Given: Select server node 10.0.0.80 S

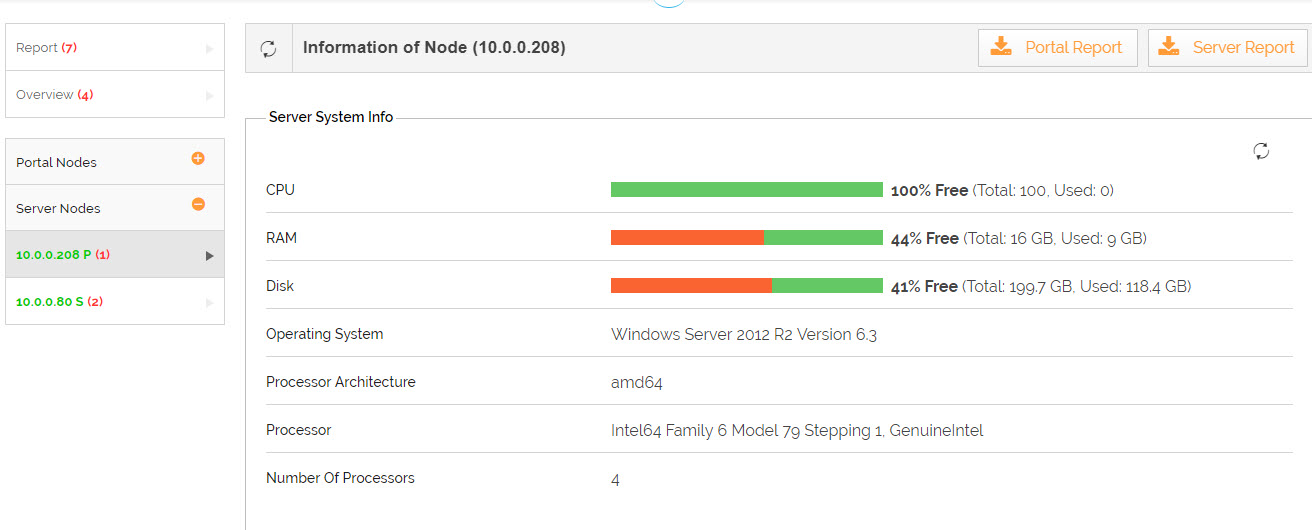Looking at the screenshot, I should (x=115, y=301).
